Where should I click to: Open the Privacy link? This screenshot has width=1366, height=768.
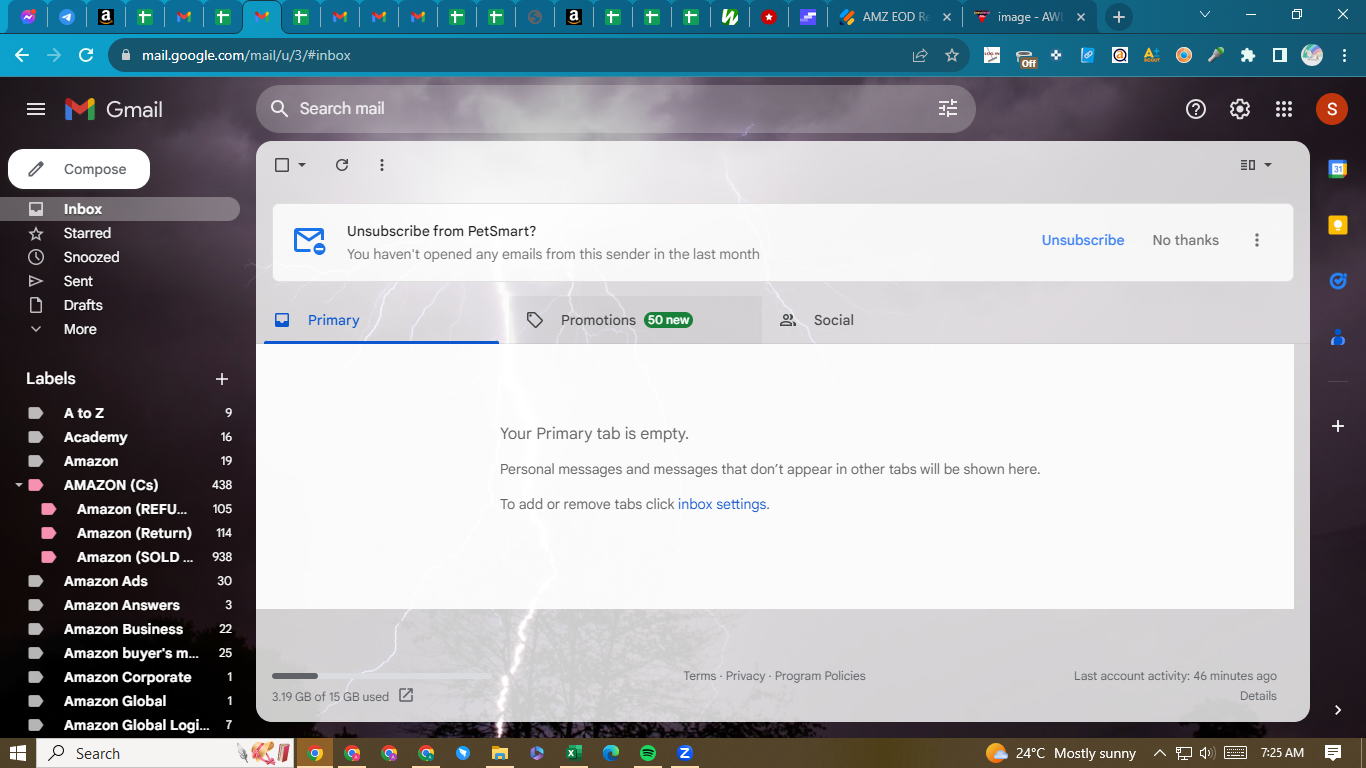745,676
